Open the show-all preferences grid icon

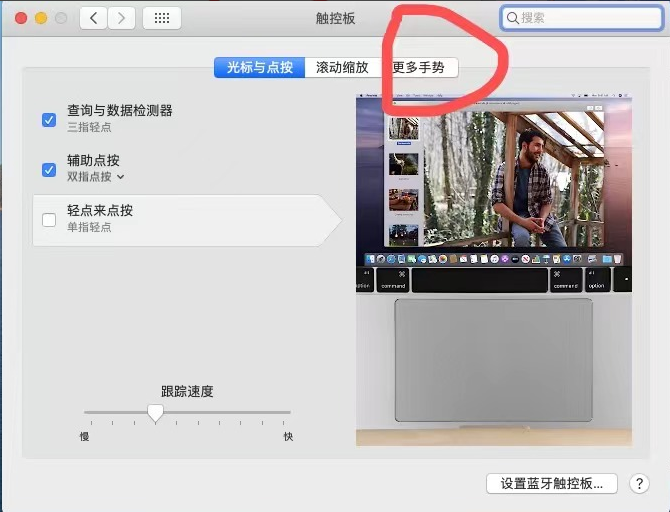click(x=162, y=18)
